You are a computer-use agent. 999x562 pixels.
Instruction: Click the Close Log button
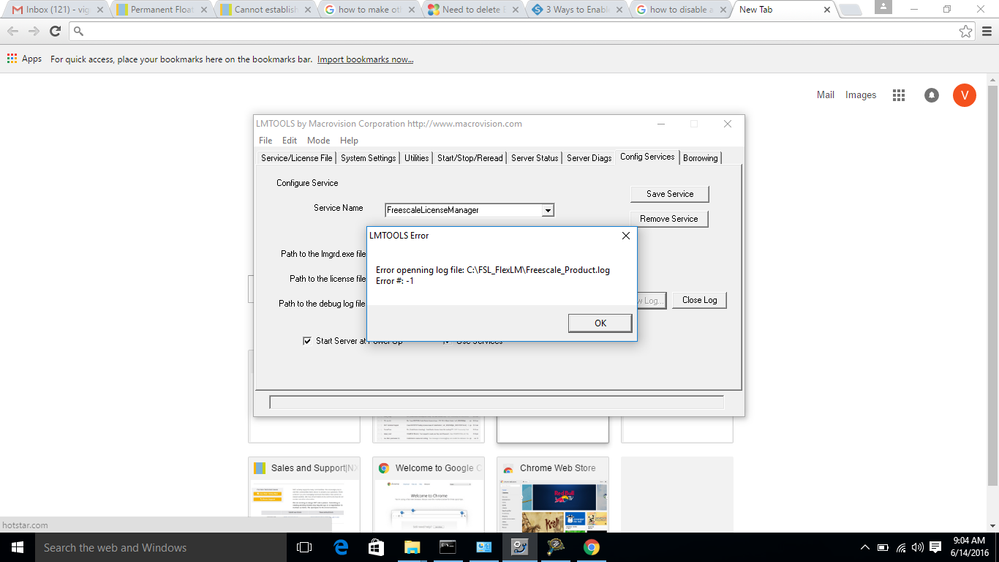tap(699, 300)
